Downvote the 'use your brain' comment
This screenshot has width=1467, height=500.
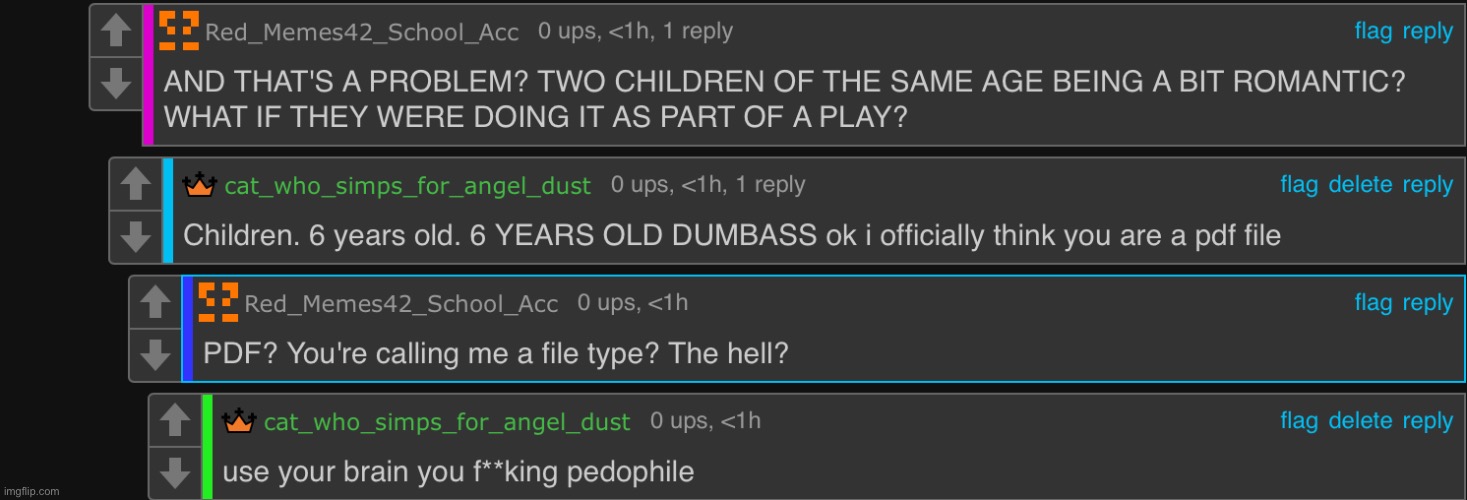tap(174, 472)
